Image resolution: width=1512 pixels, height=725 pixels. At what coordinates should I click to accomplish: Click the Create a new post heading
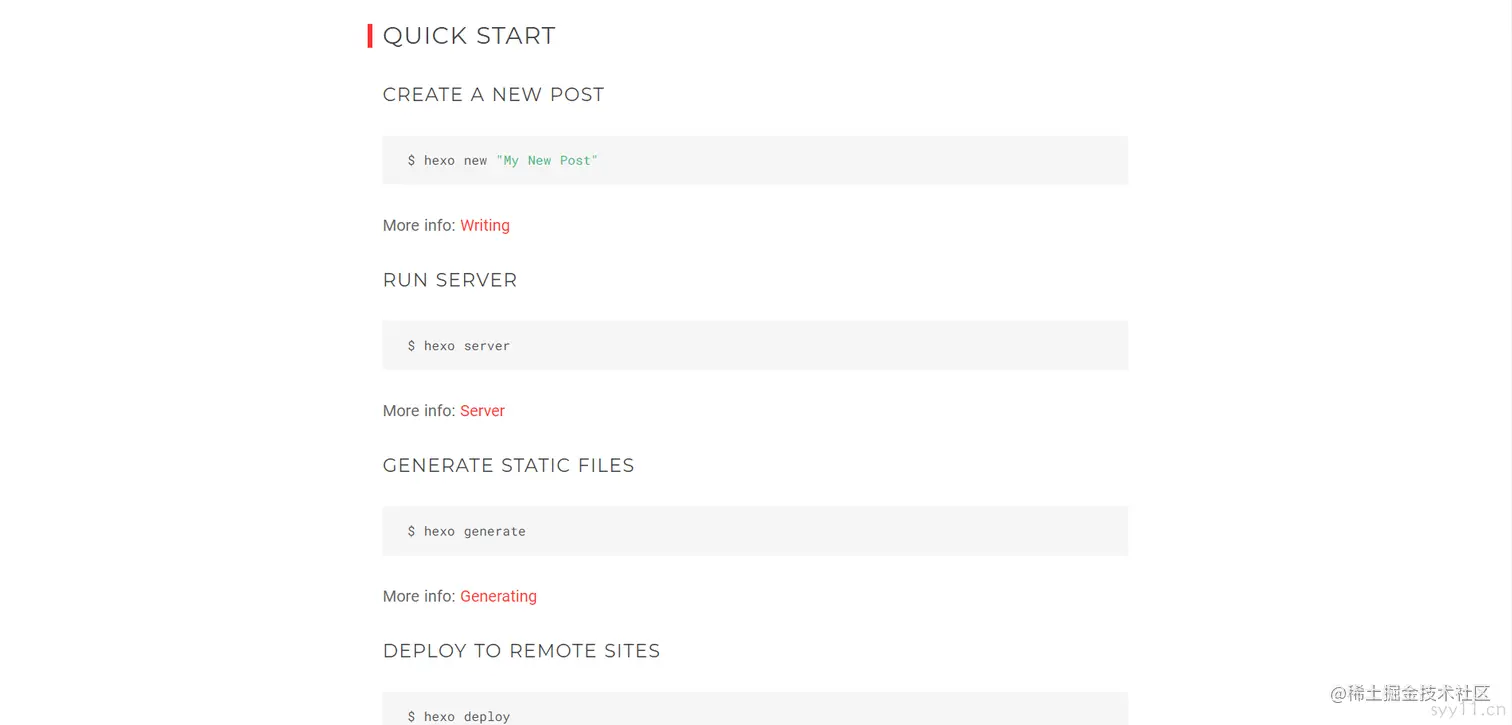coord(493,95)
